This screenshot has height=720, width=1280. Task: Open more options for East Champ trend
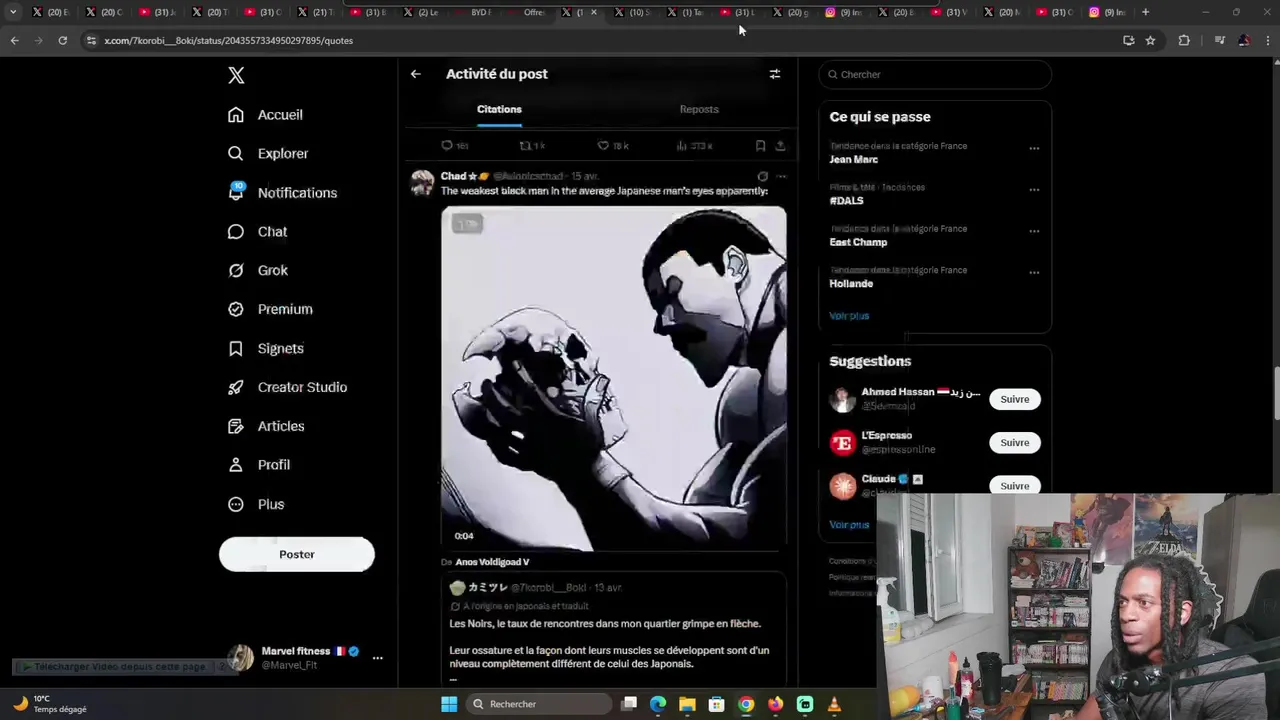click(1034, 231)
